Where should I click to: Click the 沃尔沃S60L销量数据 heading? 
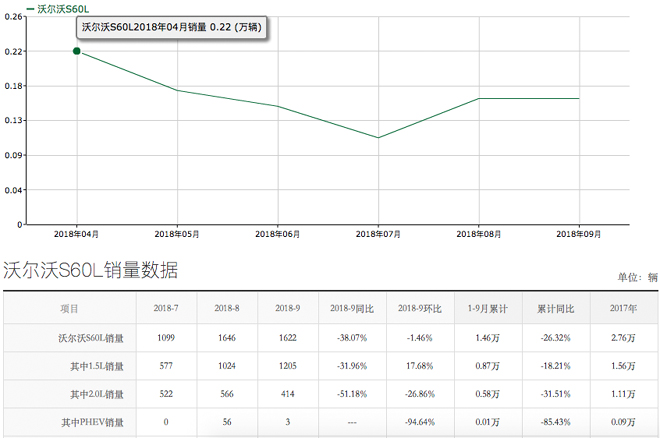(90, 270)
